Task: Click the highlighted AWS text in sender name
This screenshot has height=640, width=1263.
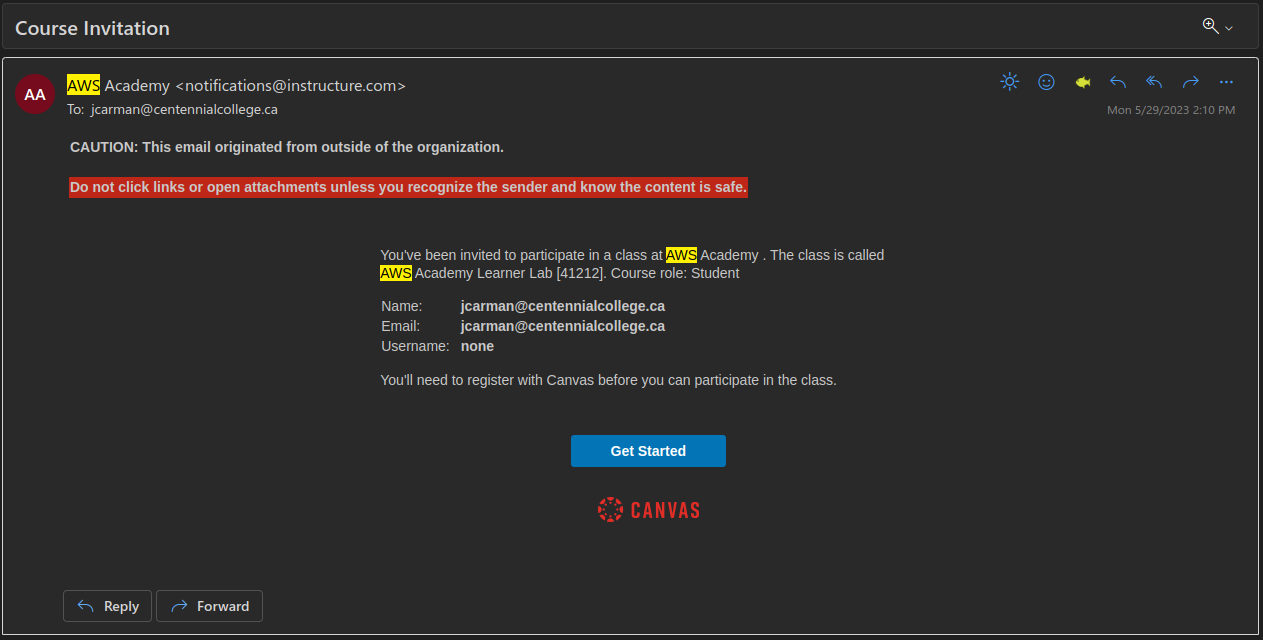Action: click(x=82, y=85)
